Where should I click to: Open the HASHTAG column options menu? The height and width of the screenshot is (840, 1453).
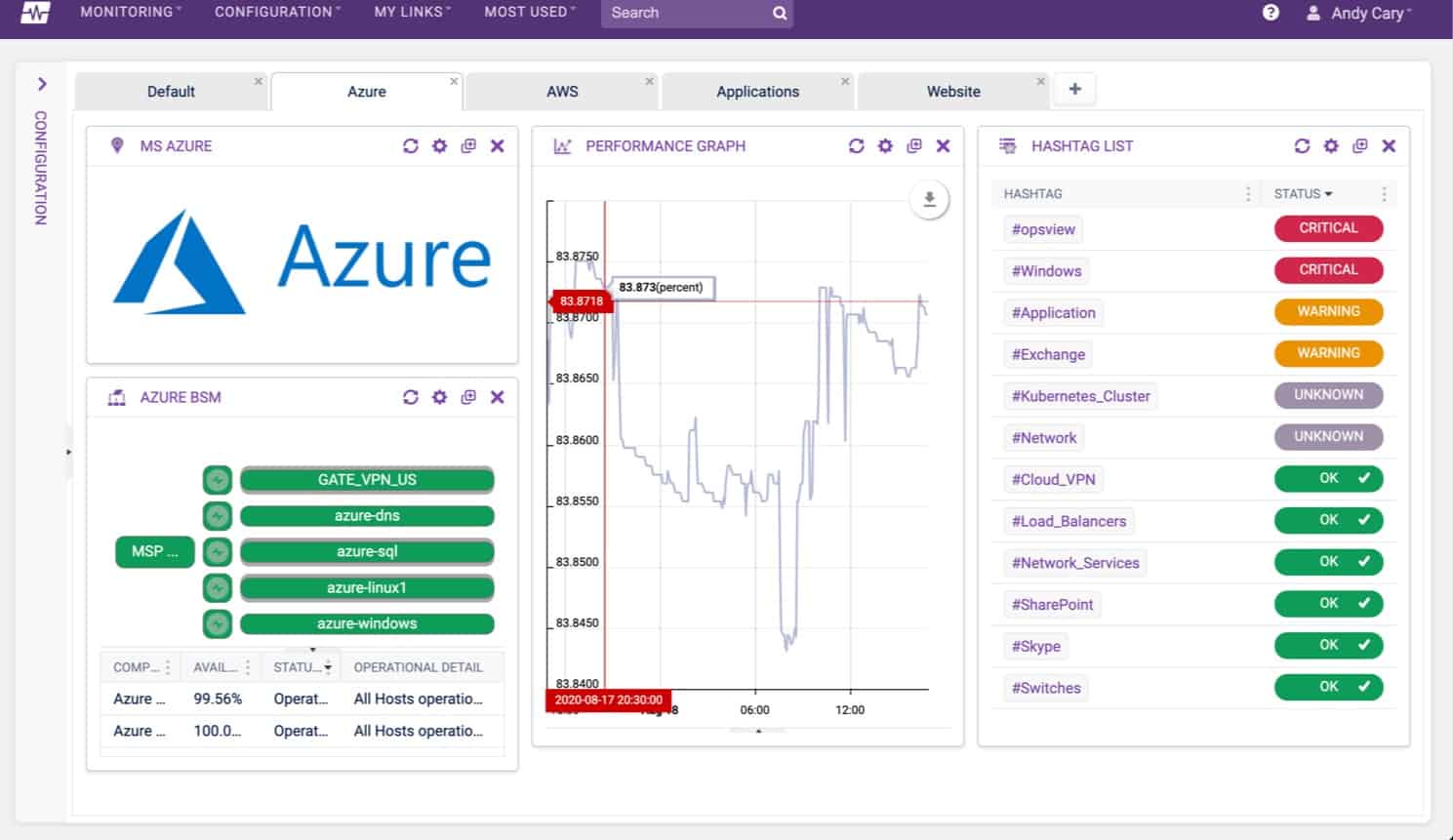tap(1248, 193)
